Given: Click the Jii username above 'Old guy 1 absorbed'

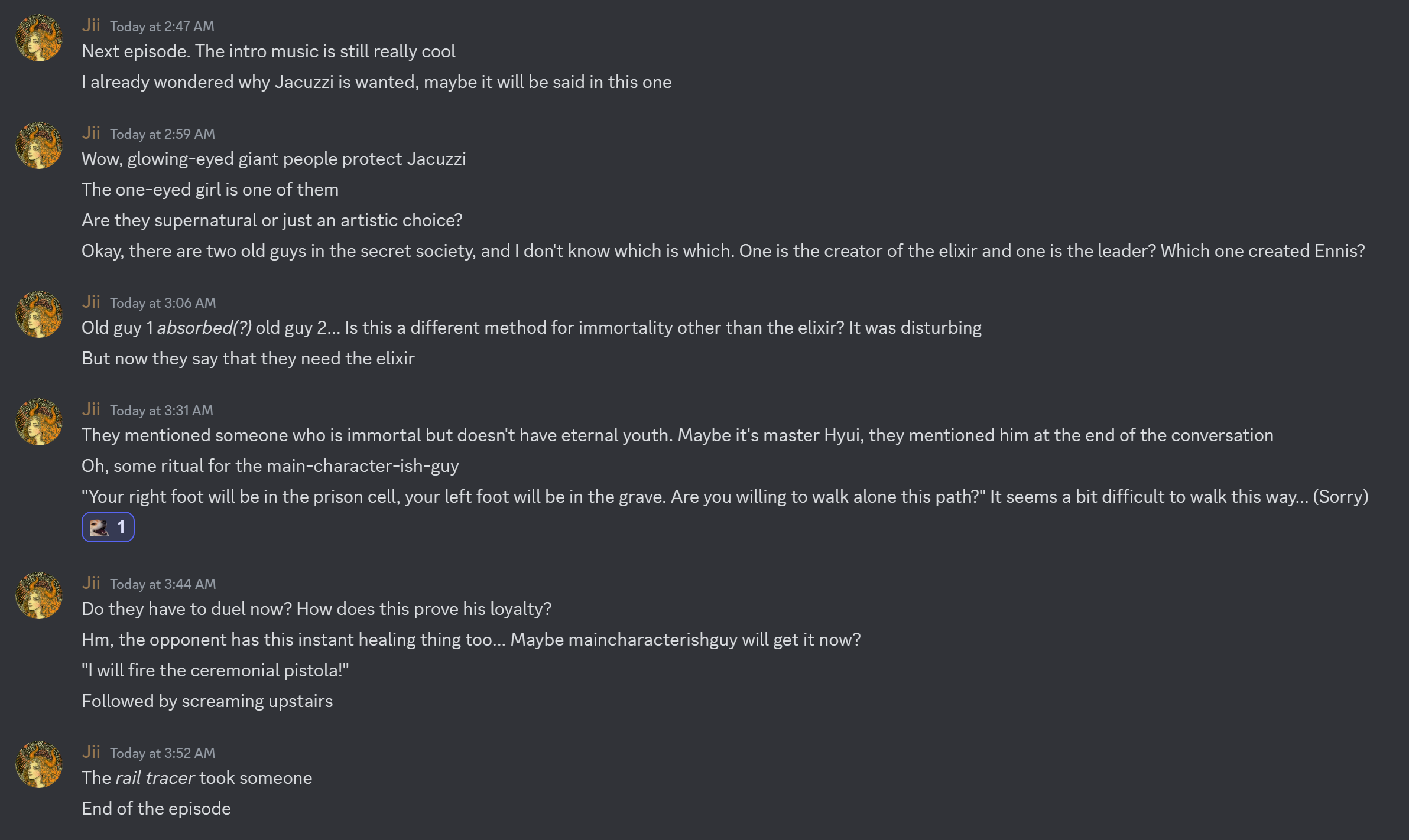Looking at the screenshot, I should tap(91, 302).
